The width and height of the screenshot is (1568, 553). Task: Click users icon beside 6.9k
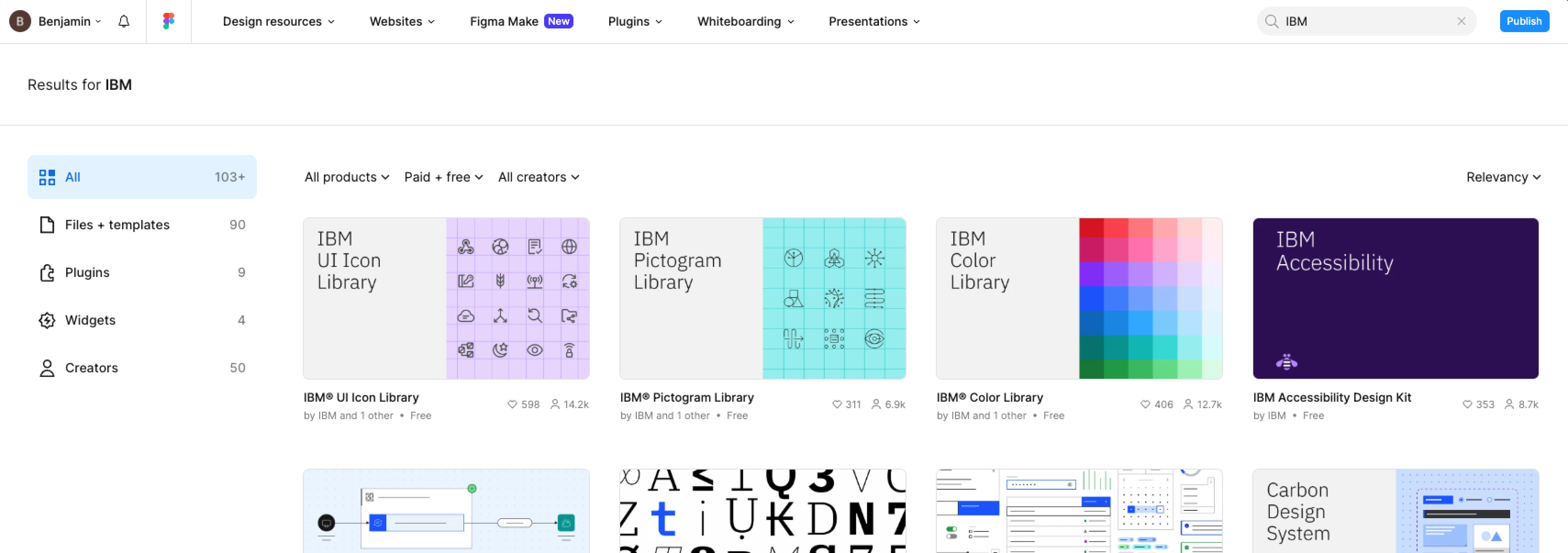[876, 404]
